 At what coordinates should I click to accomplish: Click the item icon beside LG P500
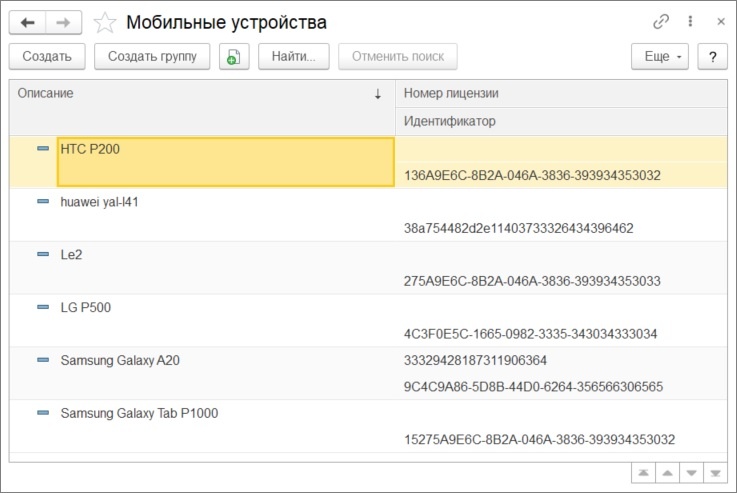point(43,307)
